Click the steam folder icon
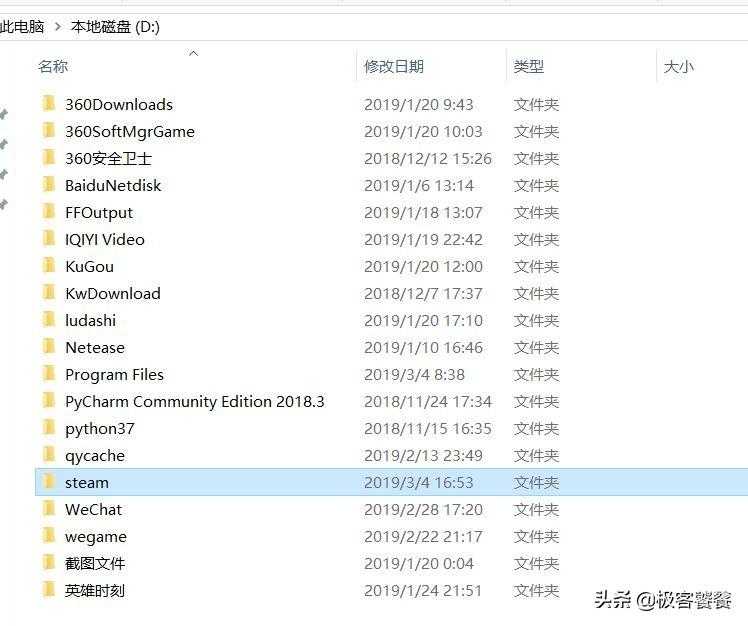 point(48,482)
